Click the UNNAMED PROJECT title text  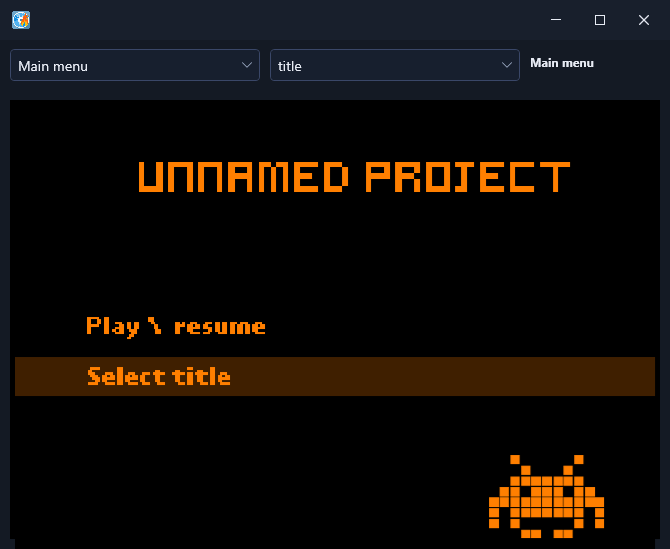point(354,177)
